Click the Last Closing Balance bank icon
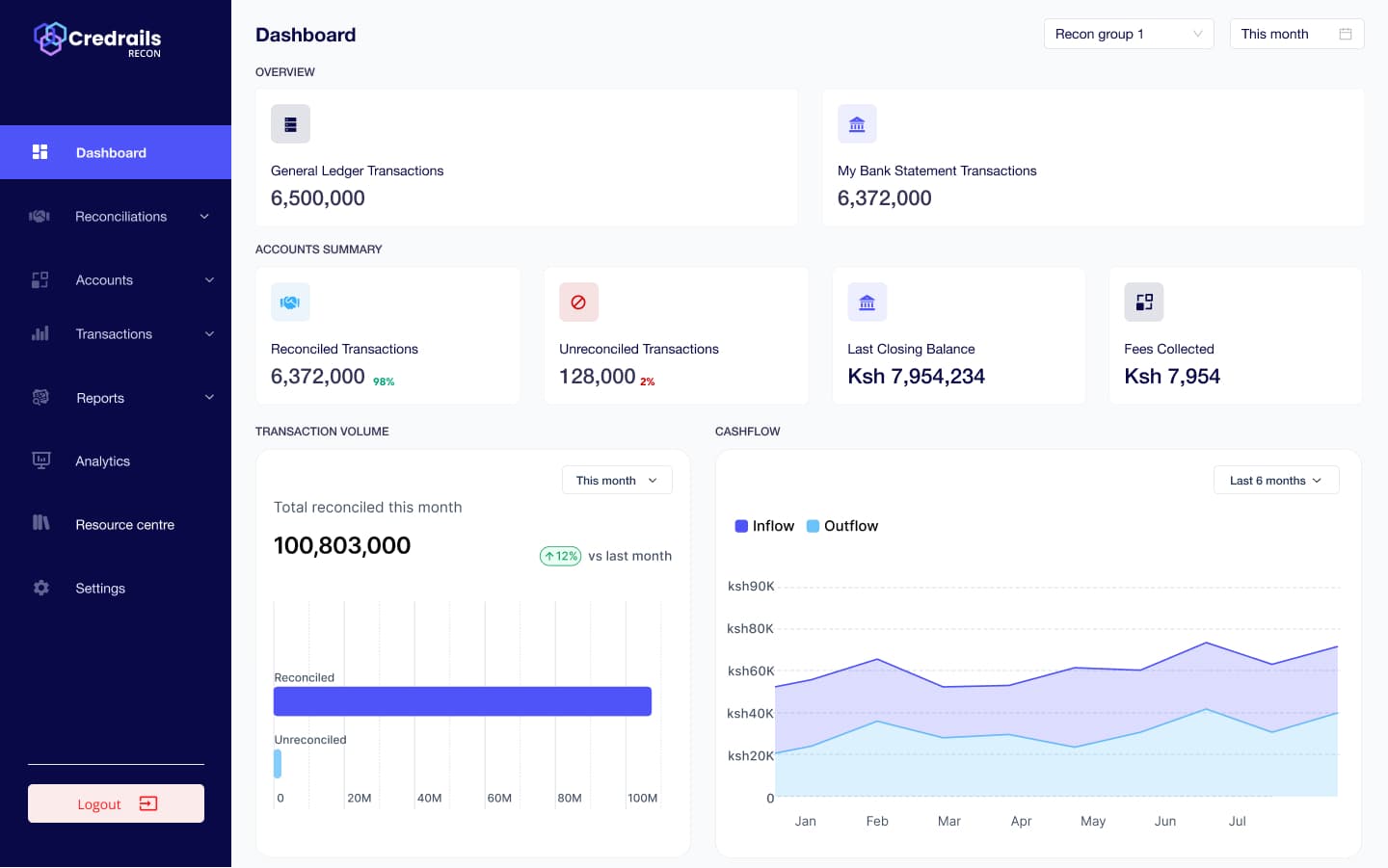Screen dimensions: 1388x868 (867, 302)
